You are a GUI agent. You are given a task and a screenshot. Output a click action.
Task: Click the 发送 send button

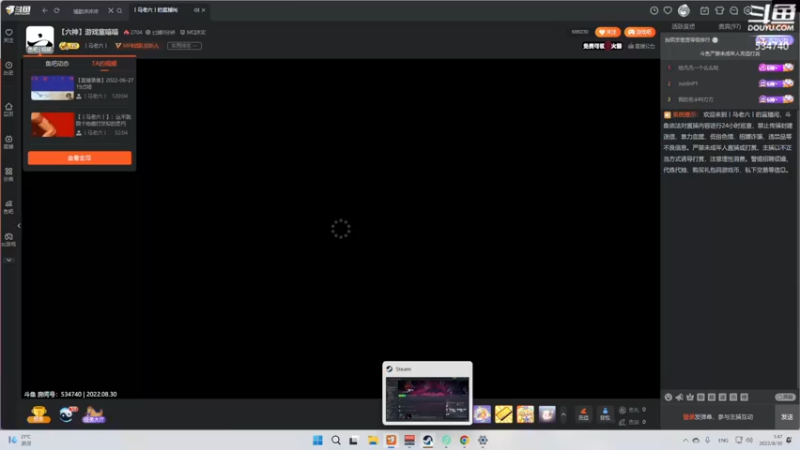(787, 417)
